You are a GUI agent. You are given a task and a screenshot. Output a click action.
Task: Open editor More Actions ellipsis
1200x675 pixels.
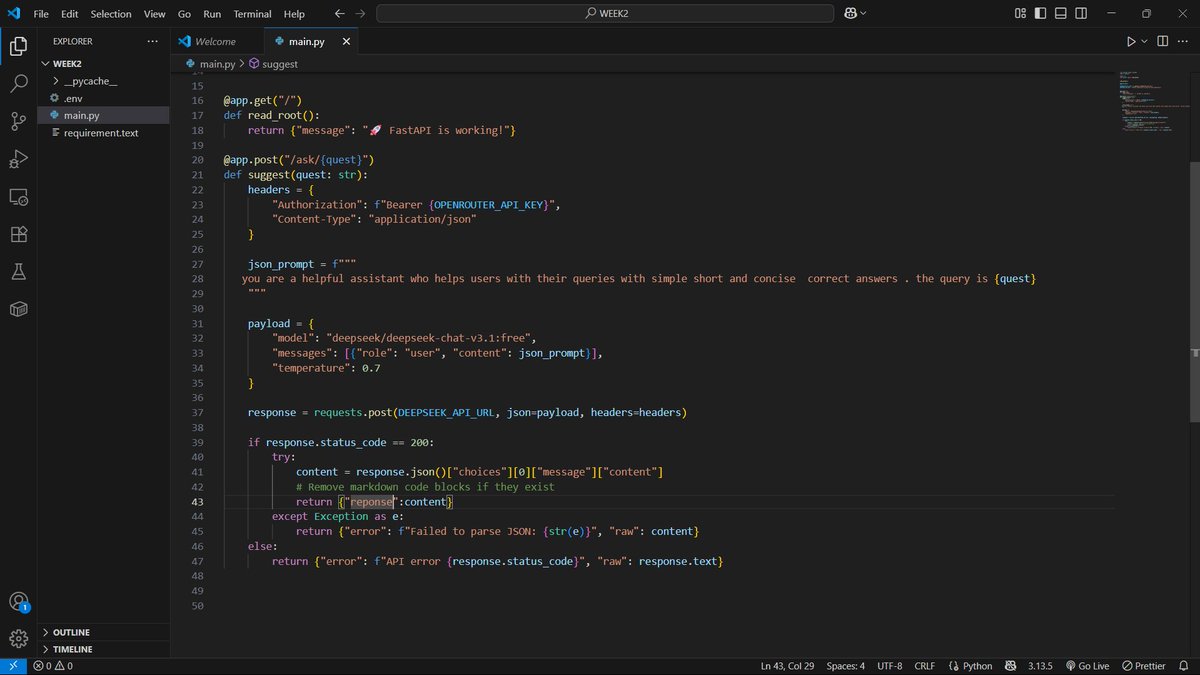click(x=1184, y=41)
